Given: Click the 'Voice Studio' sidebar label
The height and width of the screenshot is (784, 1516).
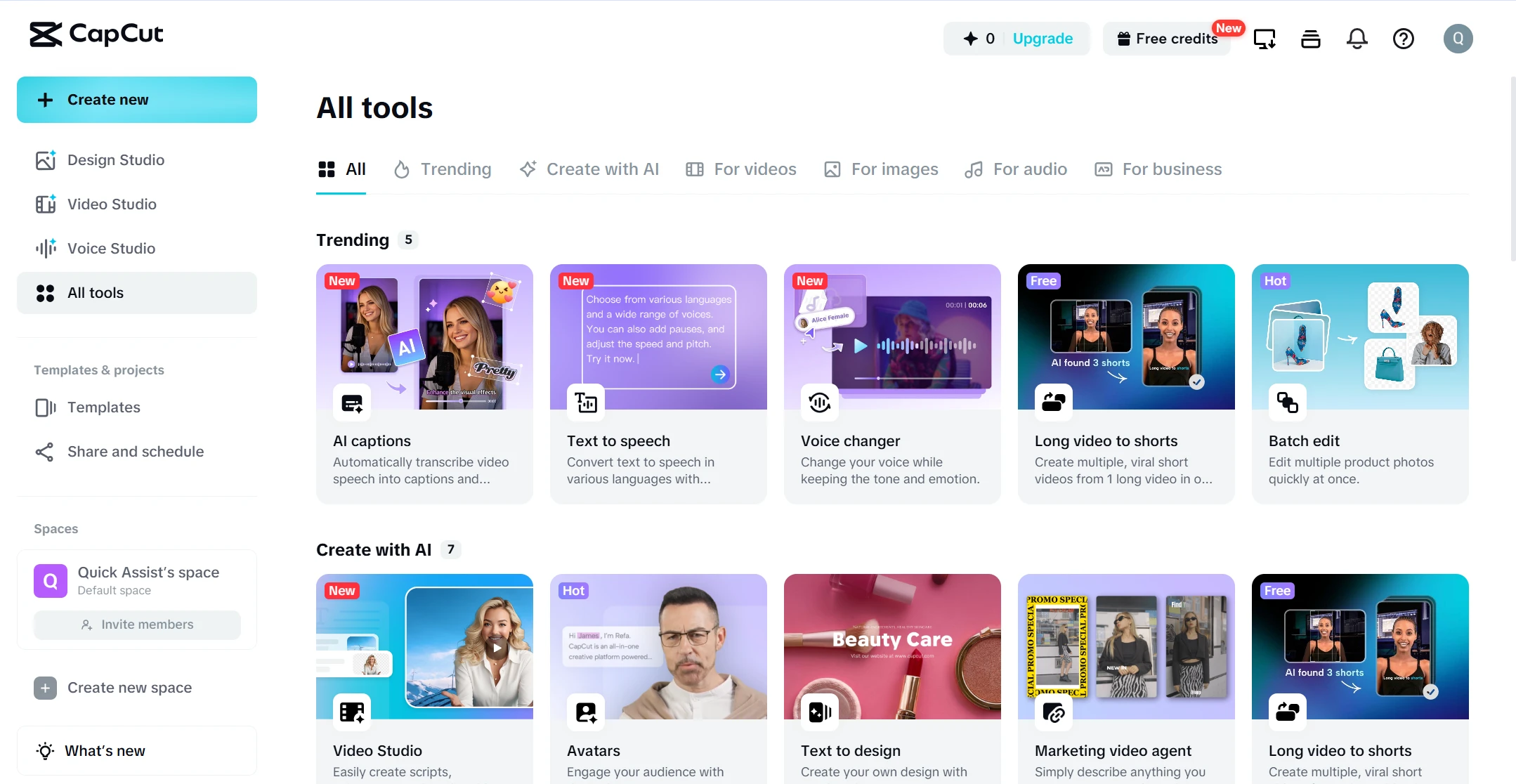Looking at the screenshot, I should (x=111, y=249).
